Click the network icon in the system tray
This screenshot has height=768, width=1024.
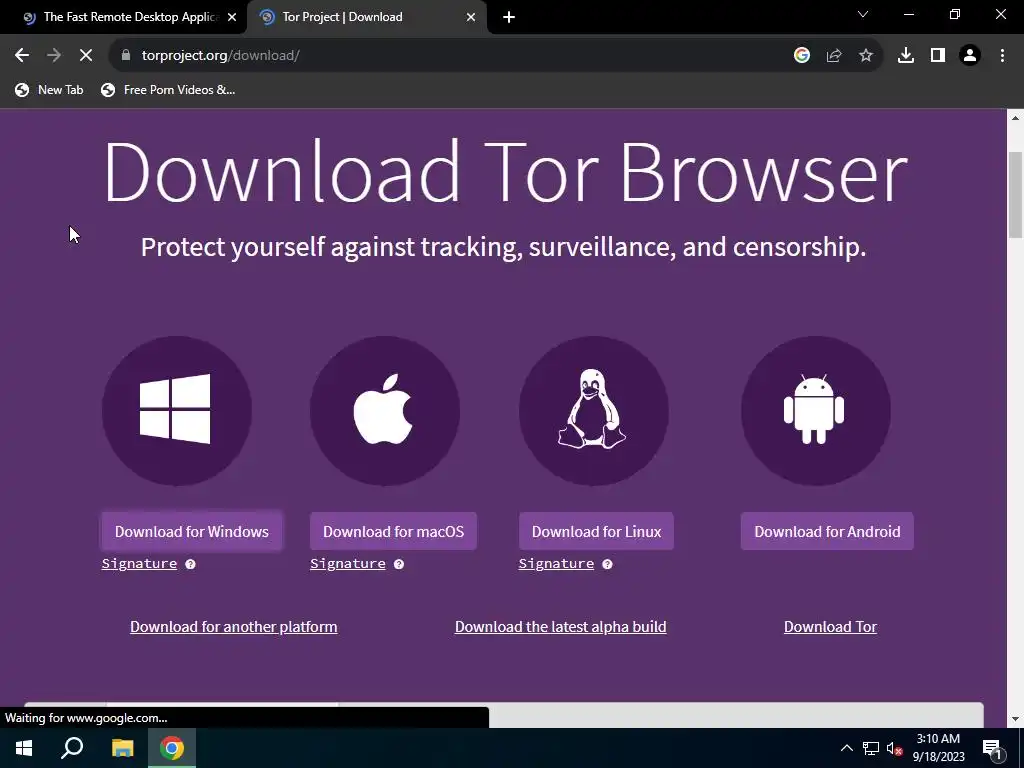point(871,748)
